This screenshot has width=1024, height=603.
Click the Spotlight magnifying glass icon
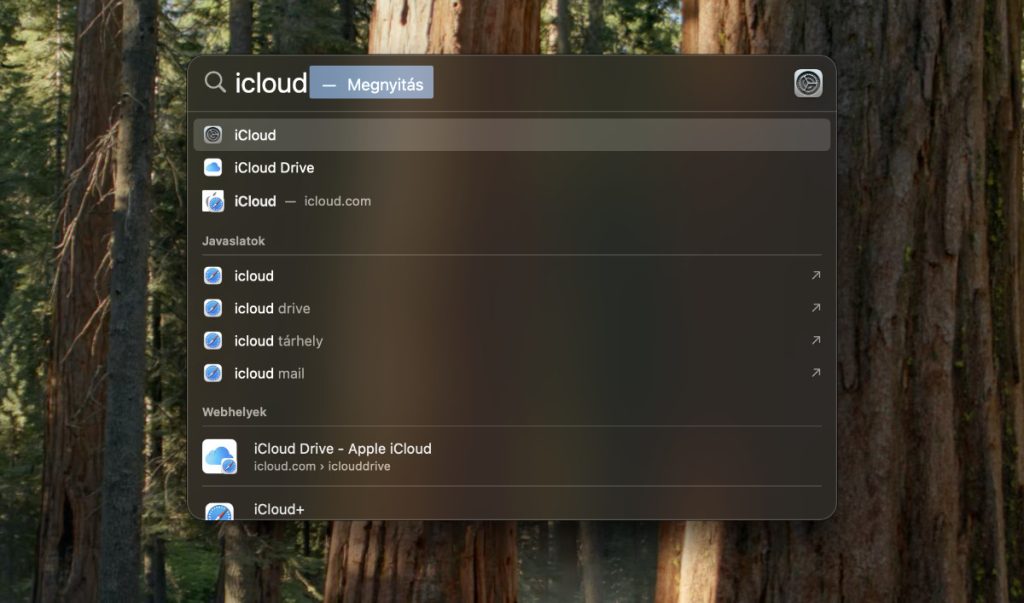215,82
